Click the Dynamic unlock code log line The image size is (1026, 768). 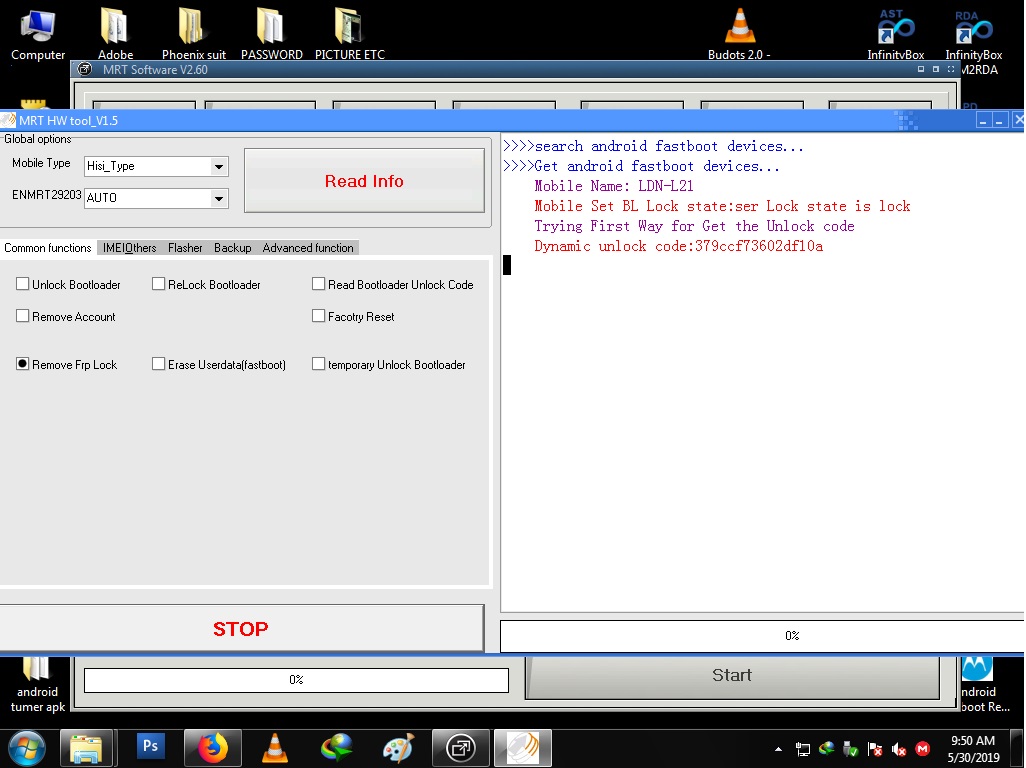pyautogui.click(x=679, y=247)
